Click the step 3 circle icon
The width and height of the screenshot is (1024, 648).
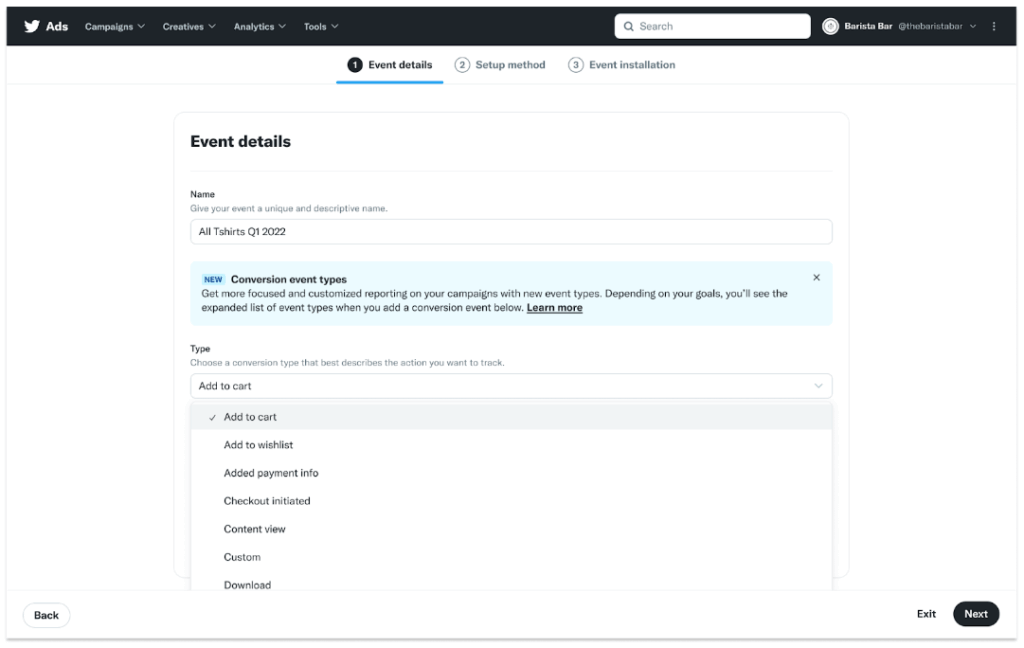(x=576, y=65)
